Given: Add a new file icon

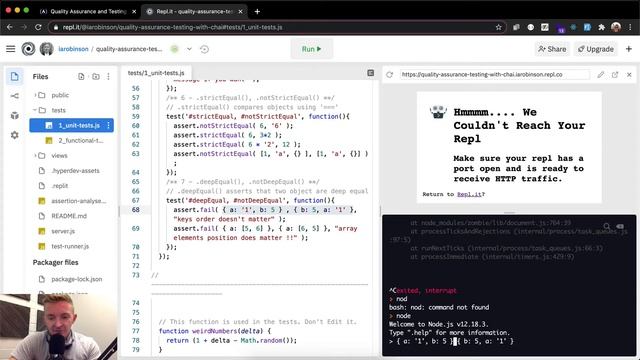Looking at the screenshot, I should point(81,76).
